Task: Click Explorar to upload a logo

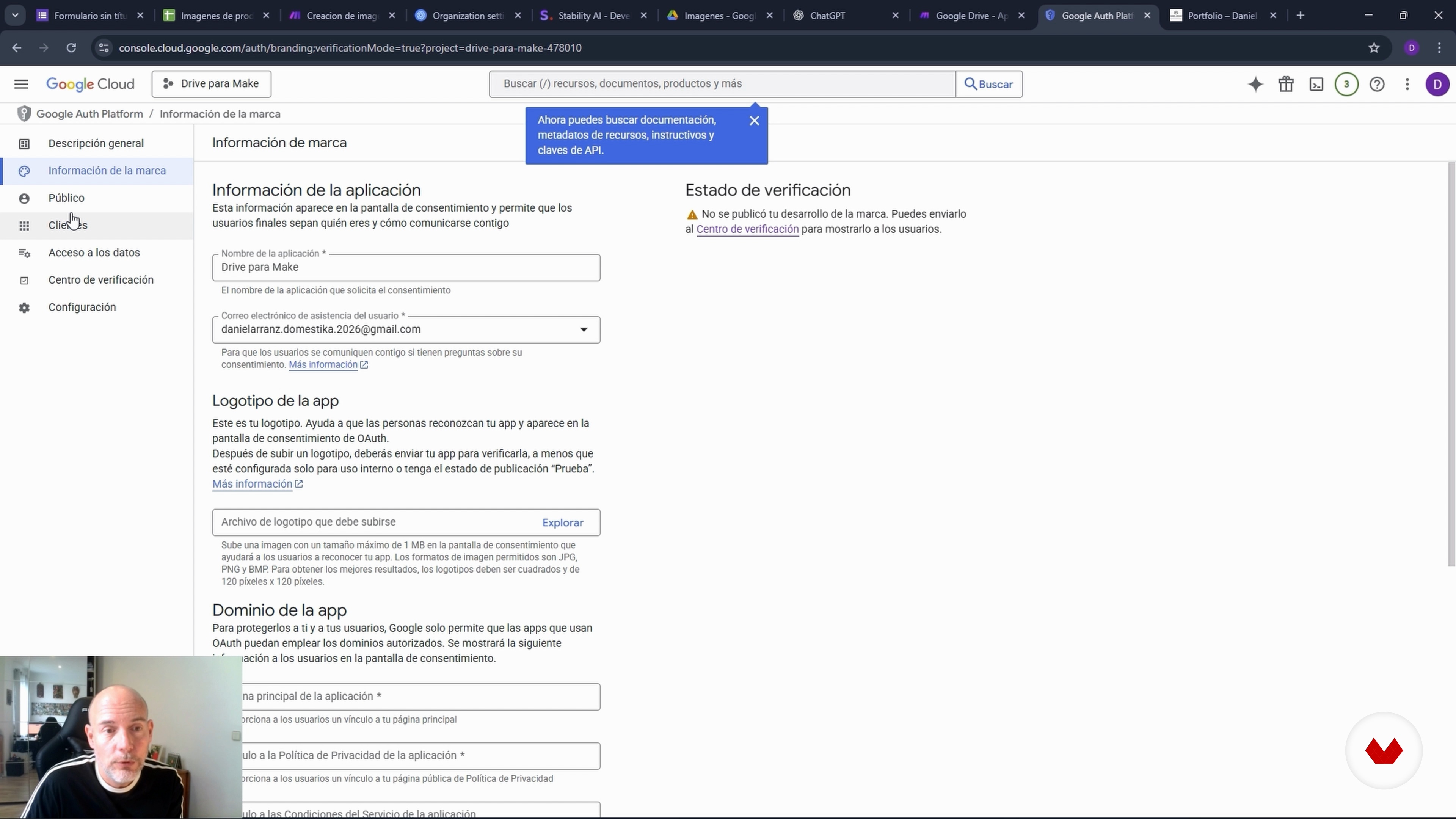Action: click(x=562, y=523)
